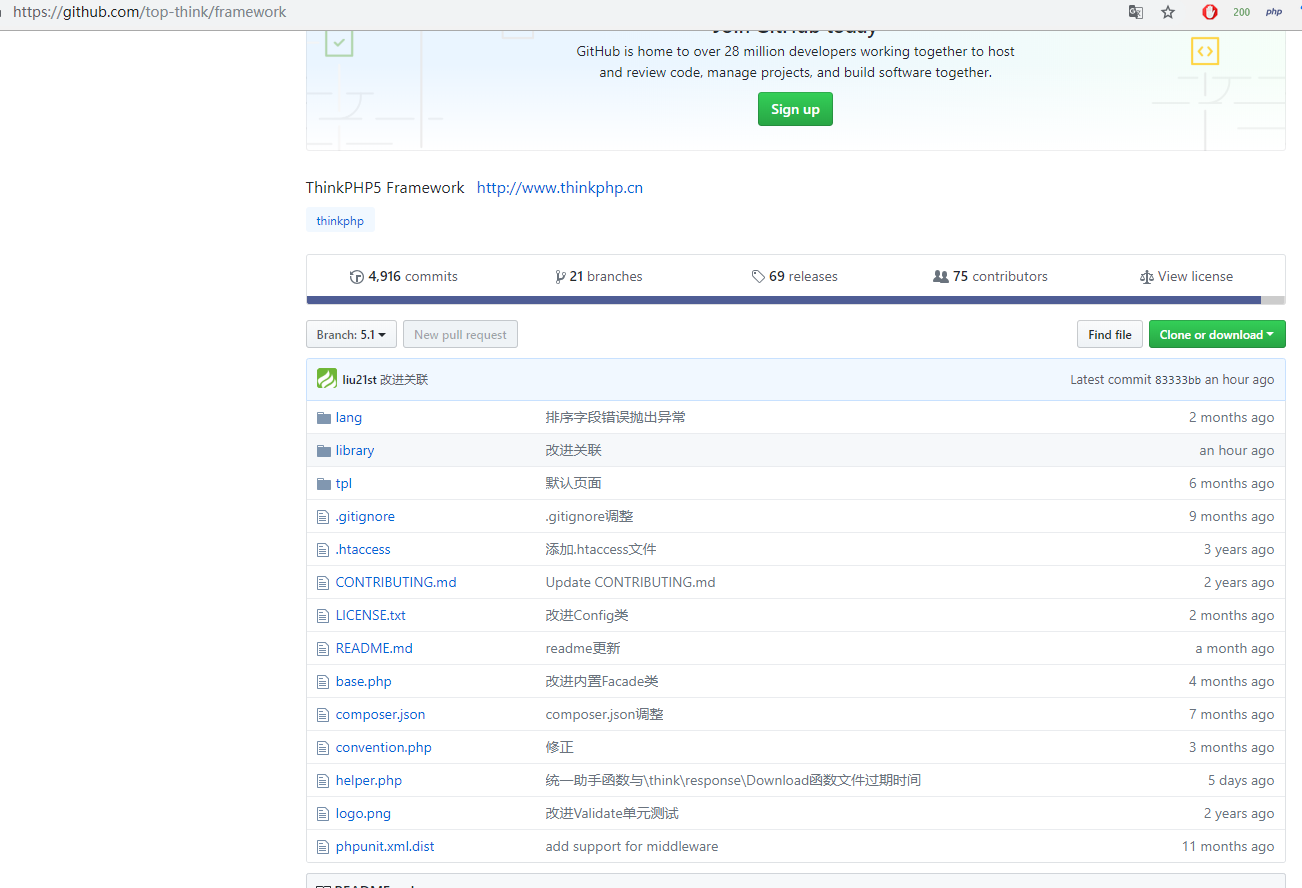Image resolution: width=1302 pixels, height=888 pixels.
Task: Open the View license tab
Action: pos(1186,277)
